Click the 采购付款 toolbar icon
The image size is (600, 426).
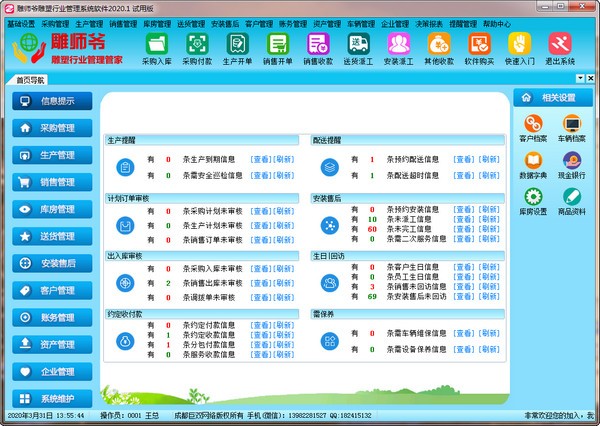coord(197,48)
